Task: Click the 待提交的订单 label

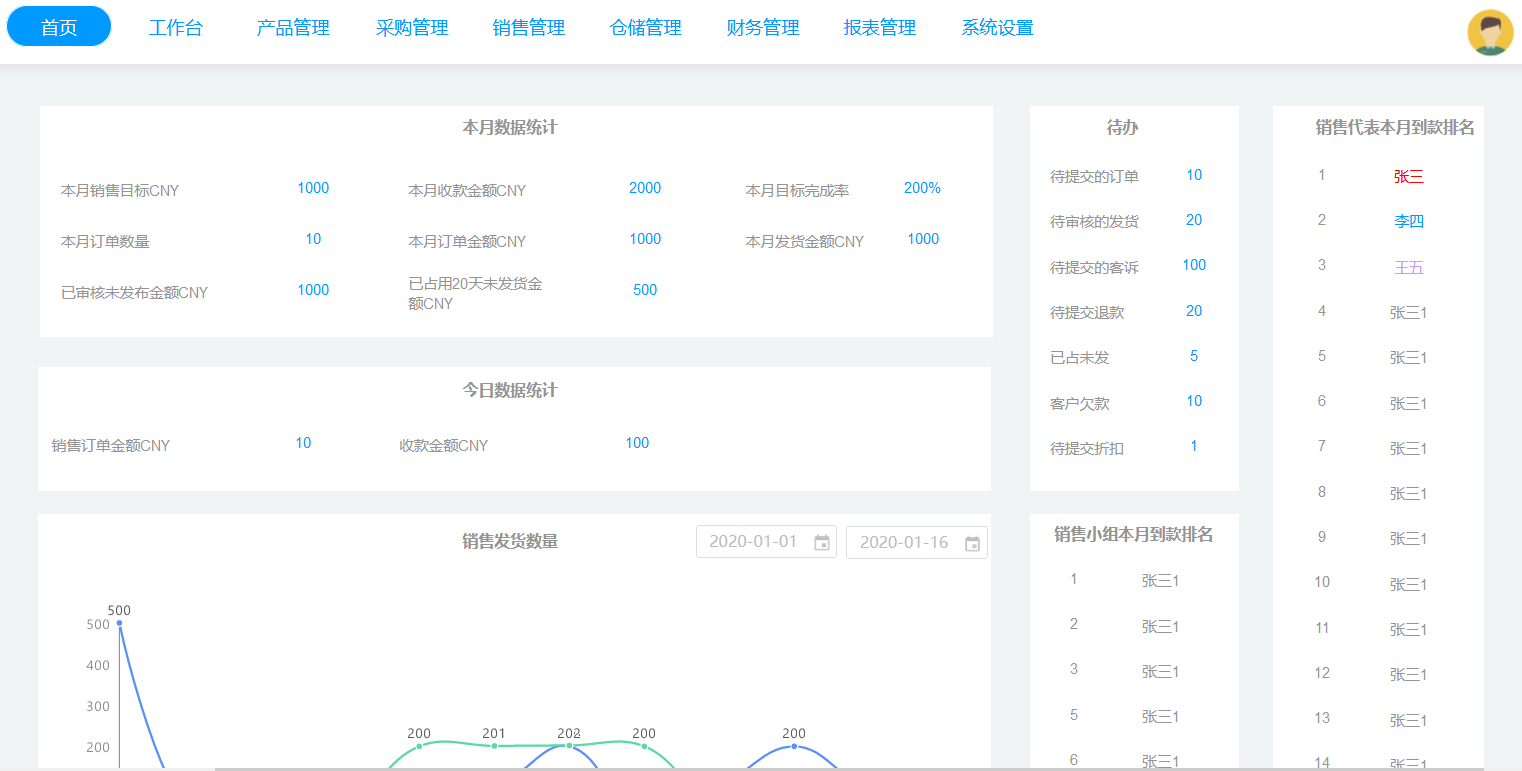Action: [x=1094, y=177]
